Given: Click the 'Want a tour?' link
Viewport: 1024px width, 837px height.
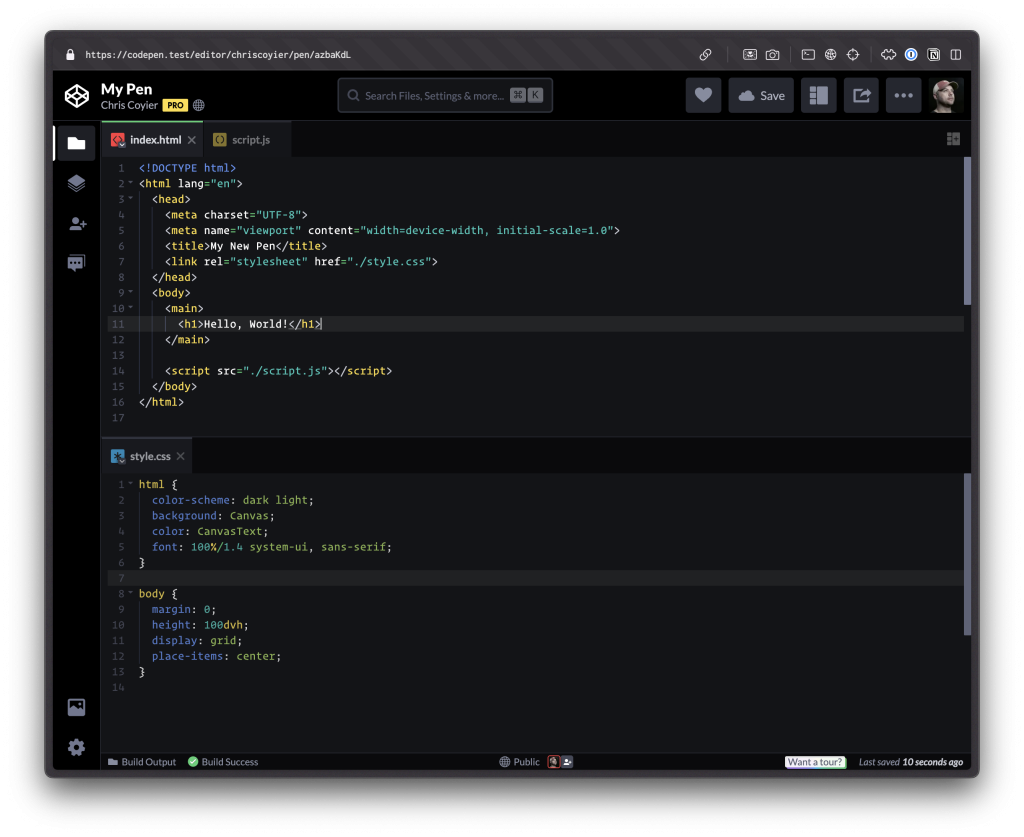Looking at the screenshot, I should [x=815, y=762].
